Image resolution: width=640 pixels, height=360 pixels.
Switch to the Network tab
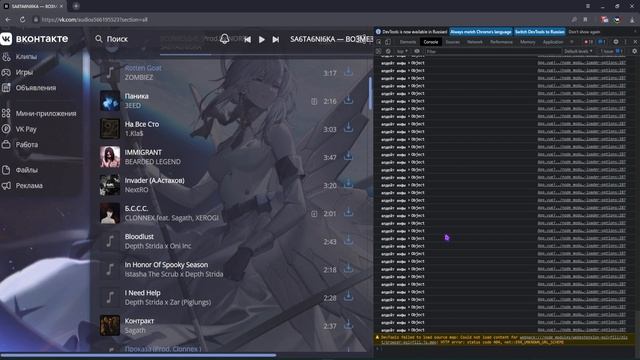click(475, 42)
